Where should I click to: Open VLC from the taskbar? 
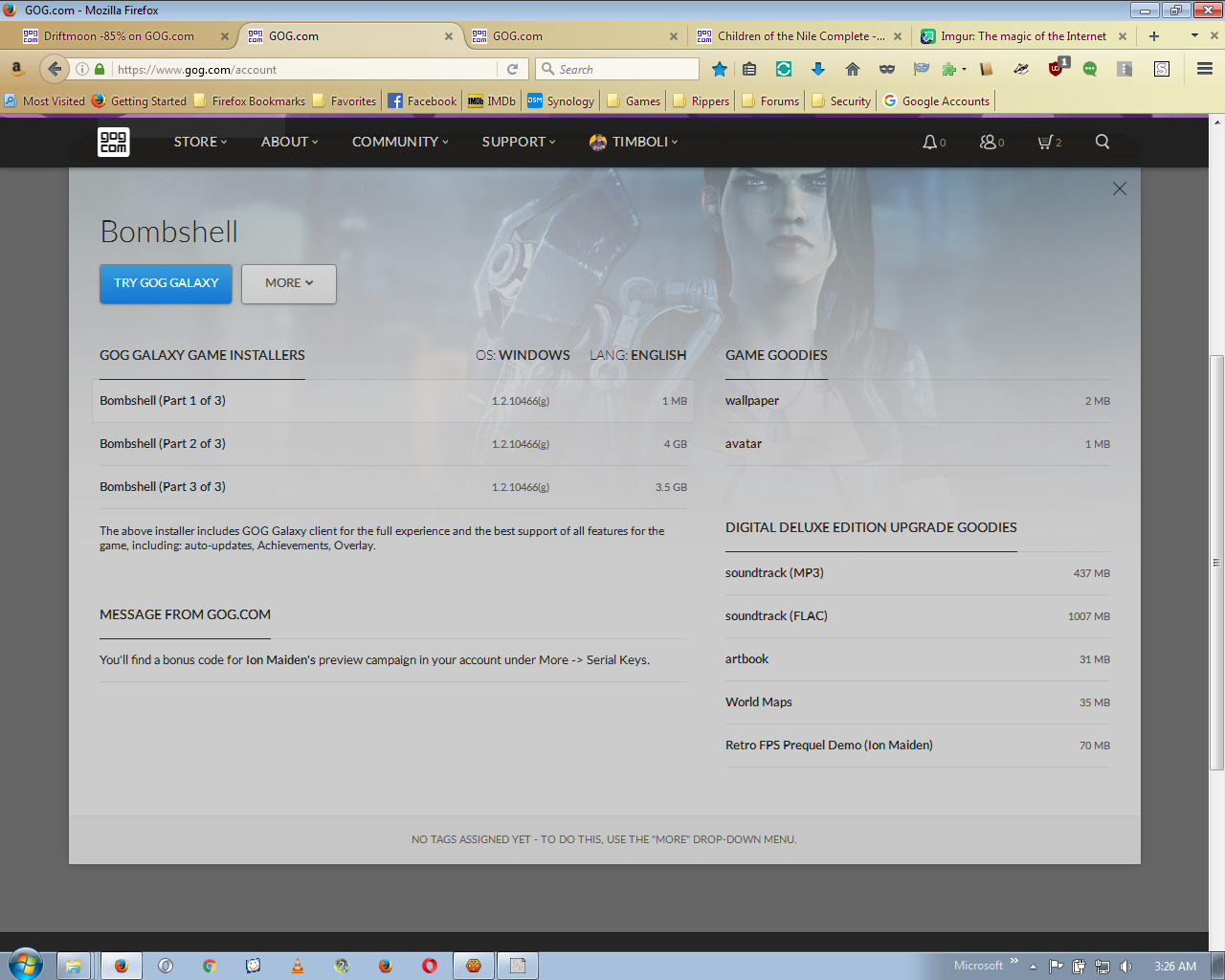[x=298, y=966]
